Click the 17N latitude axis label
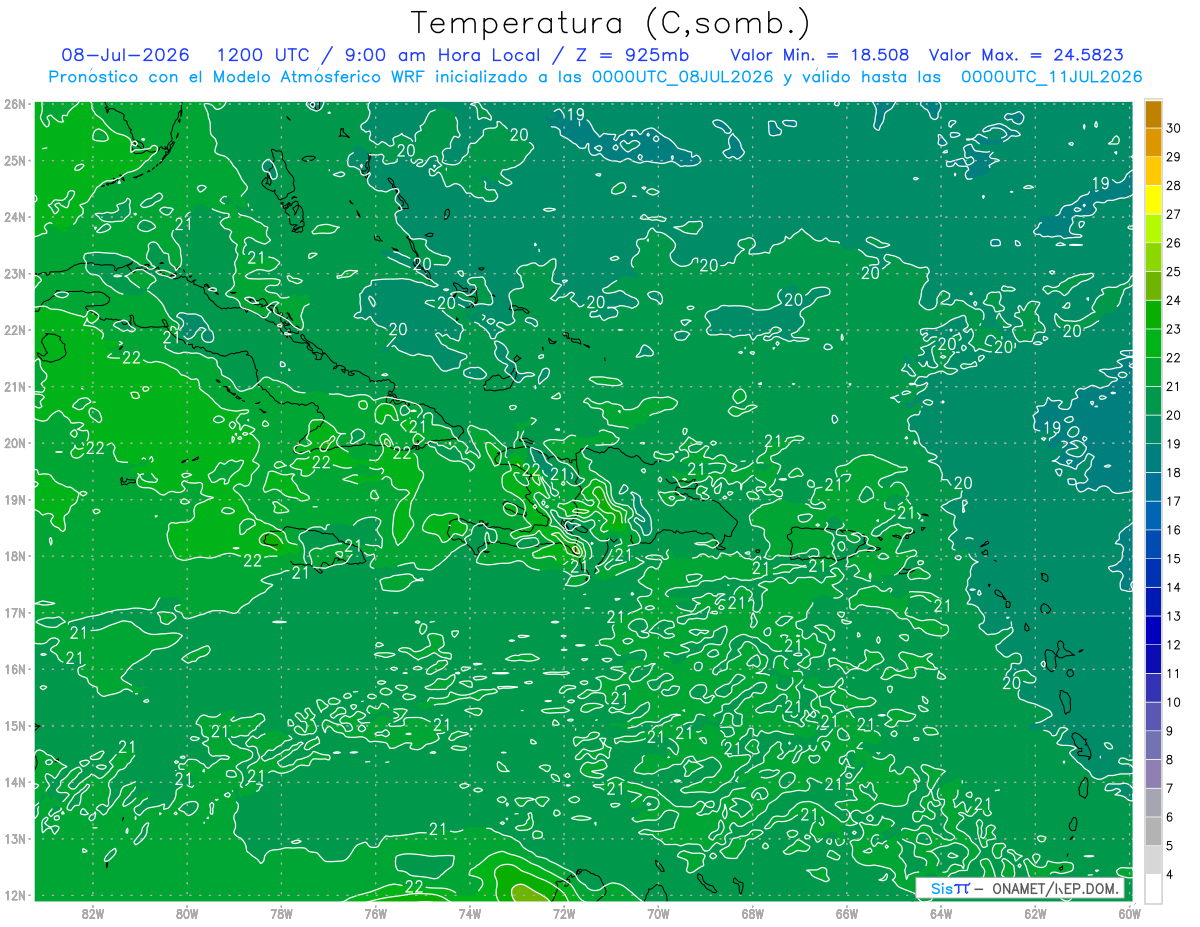1200x927 pixels. pyautogui.click(x=14, y=612)
